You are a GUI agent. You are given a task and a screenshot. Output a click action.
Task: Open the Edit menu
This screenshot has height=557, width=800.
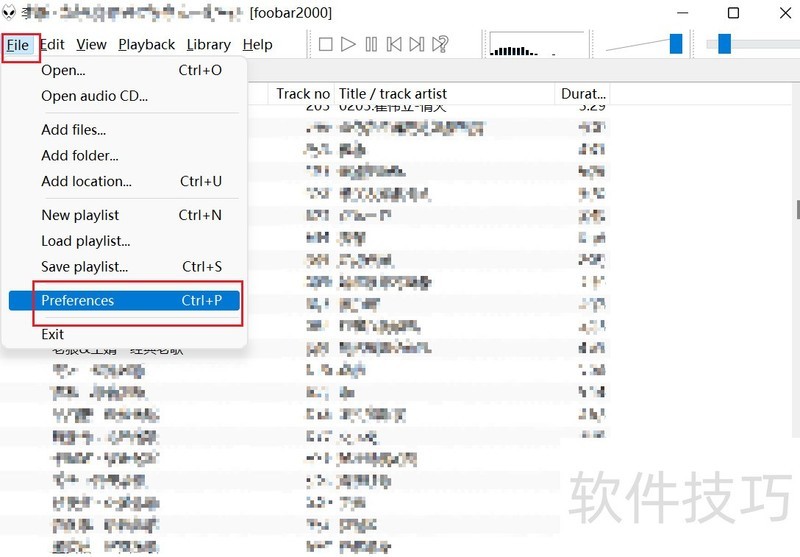tap(52, 45)
